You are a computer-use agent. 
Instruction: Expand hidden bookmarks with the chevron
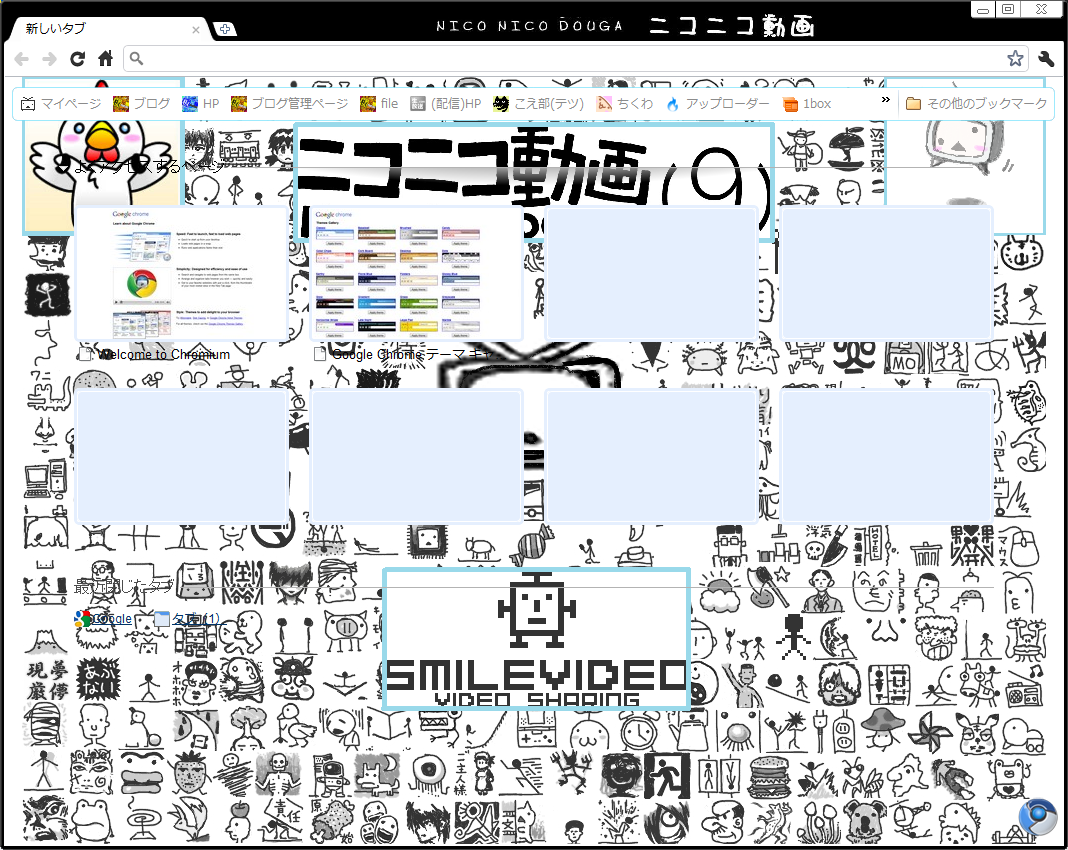[885, 99]
